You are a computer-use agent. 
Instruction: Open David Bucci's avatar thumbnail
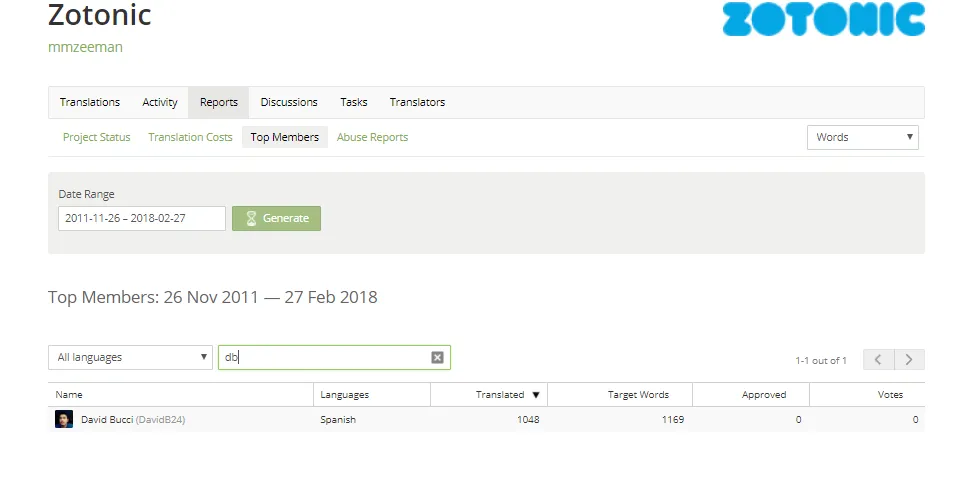[x=64, y=419]
